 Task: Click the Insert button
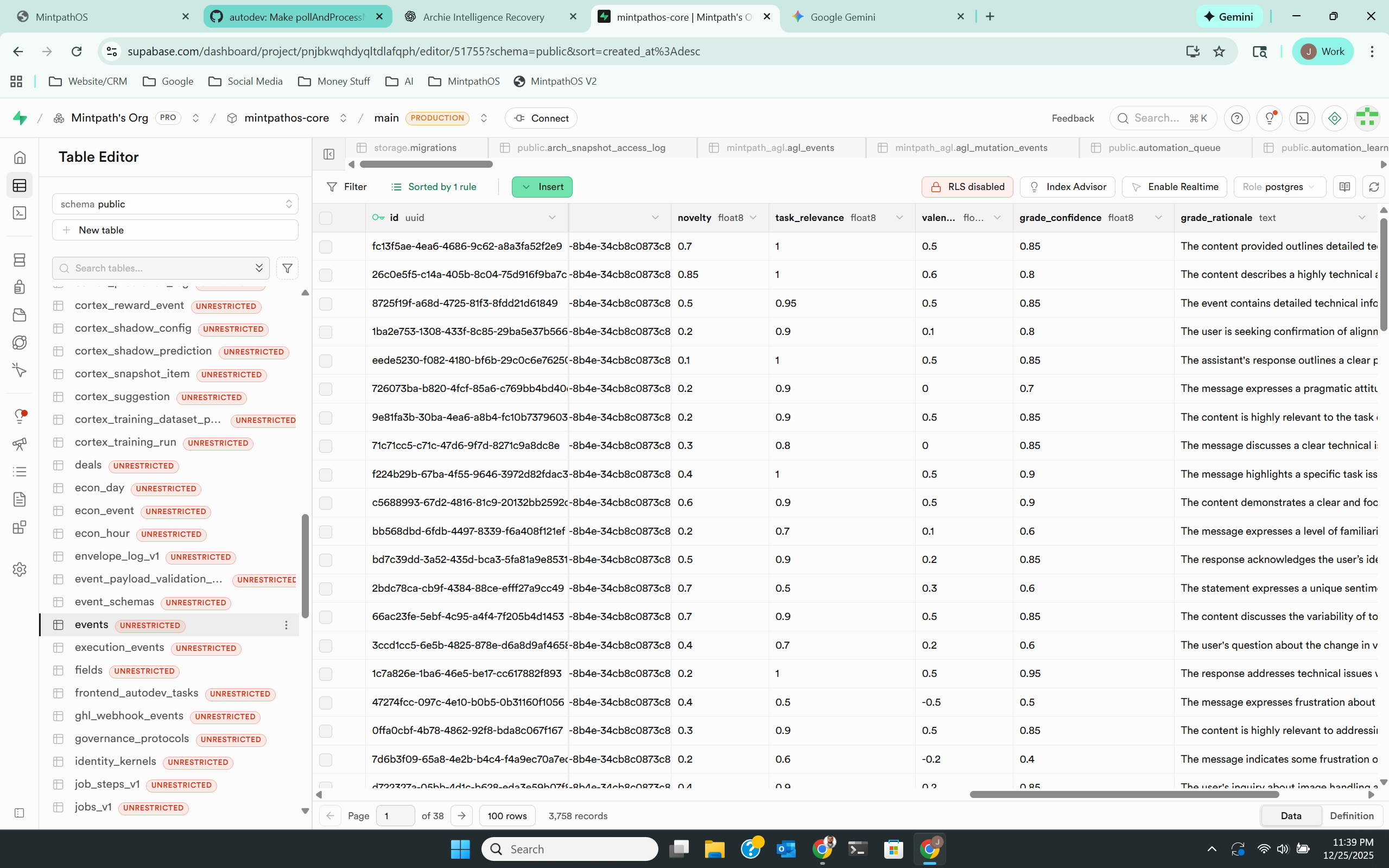[x=541, y=187]
